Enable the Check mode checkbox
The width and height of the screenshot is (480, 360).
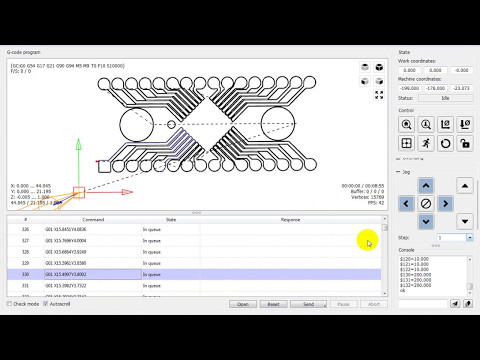9,304
